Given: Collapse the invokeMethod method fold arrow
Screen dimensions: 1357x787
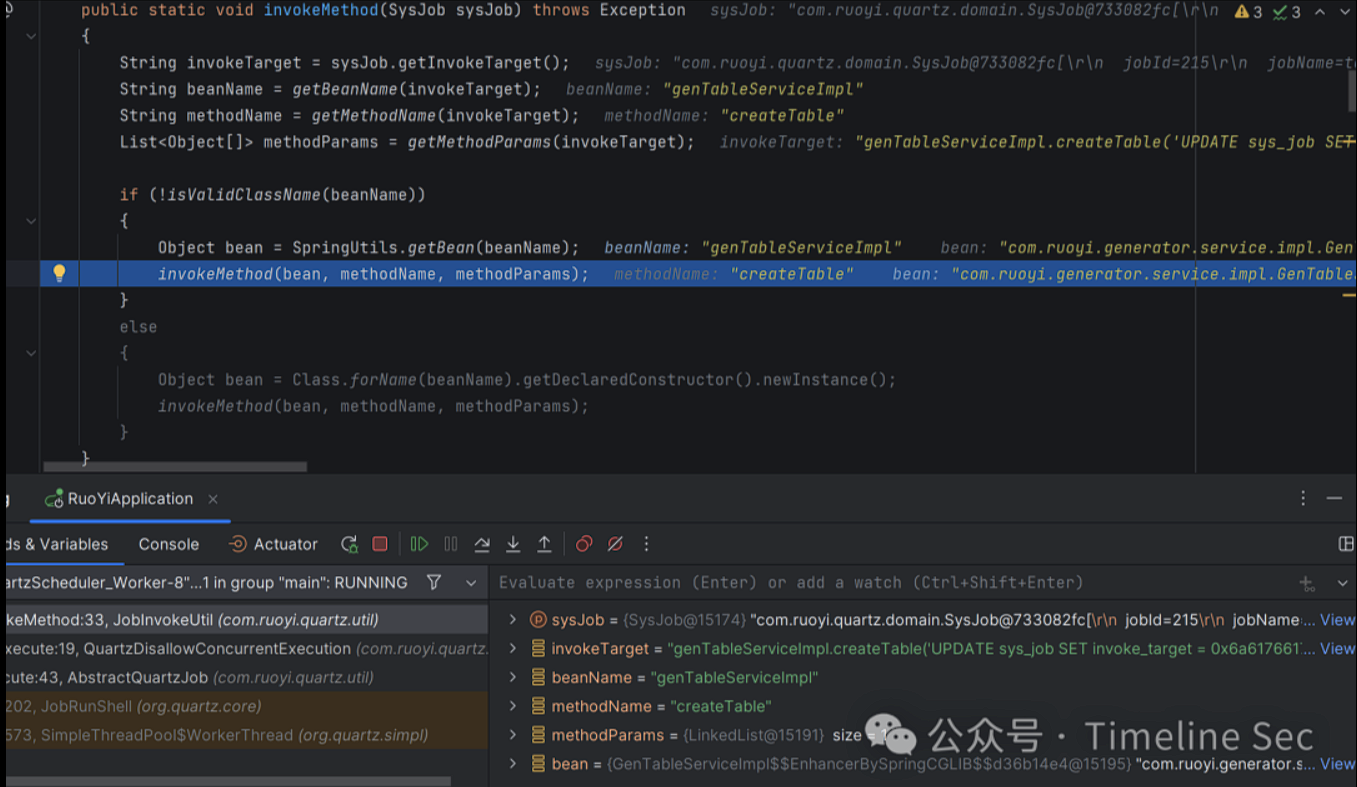Looking at the screenshot, I should coord(30,36).
